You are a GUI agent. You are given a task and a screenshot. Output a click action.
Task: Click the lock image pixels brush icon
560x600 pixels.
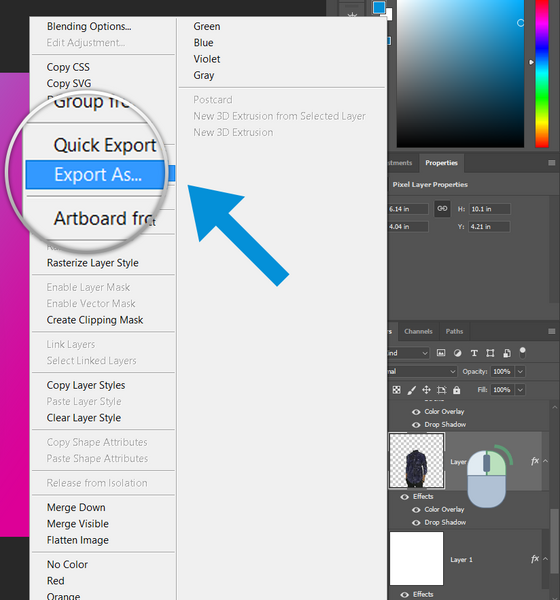coord(411,390)
